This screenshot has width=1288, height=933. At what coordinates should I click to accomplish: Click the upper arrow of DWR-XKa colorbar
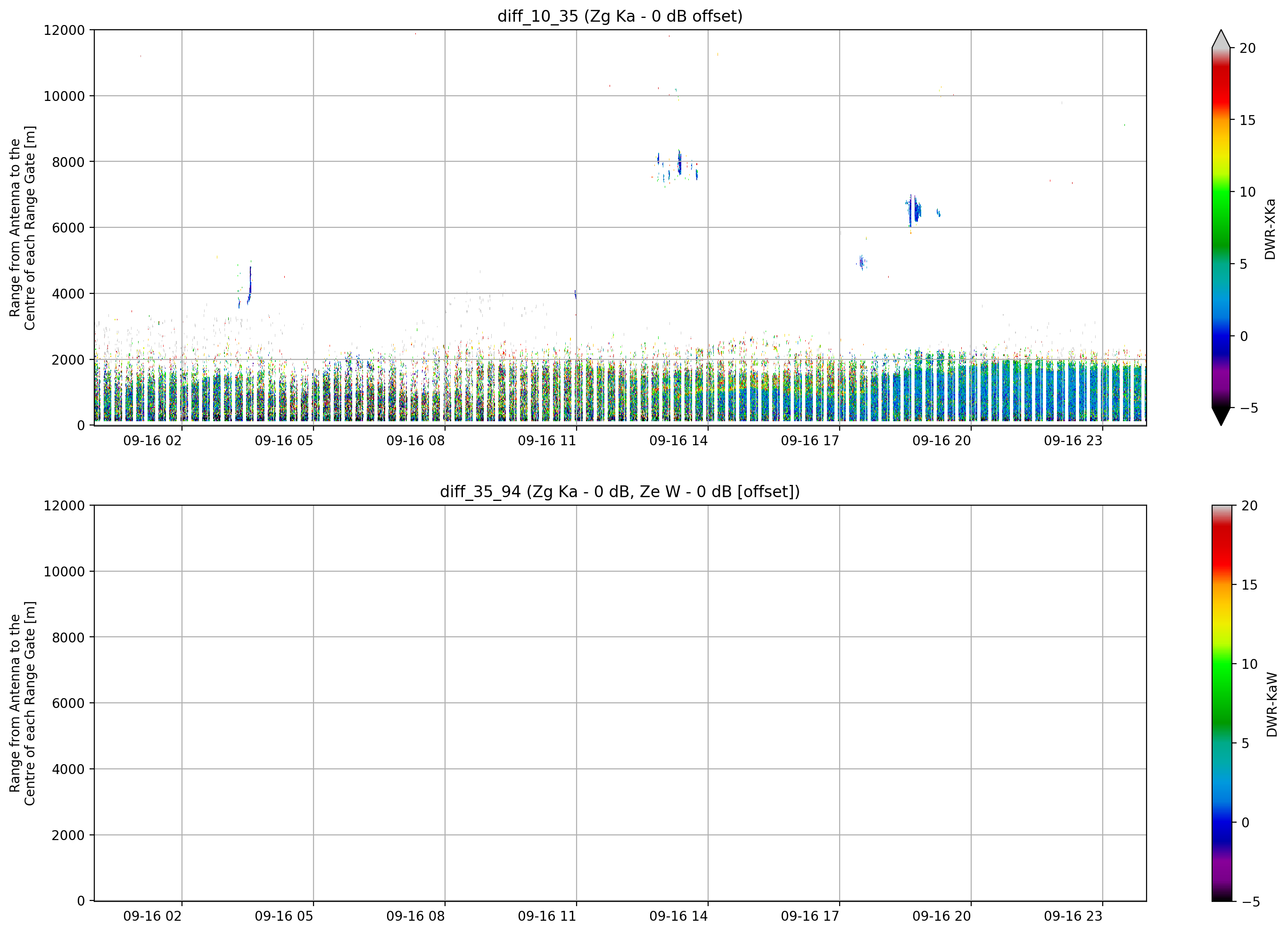1221,39
